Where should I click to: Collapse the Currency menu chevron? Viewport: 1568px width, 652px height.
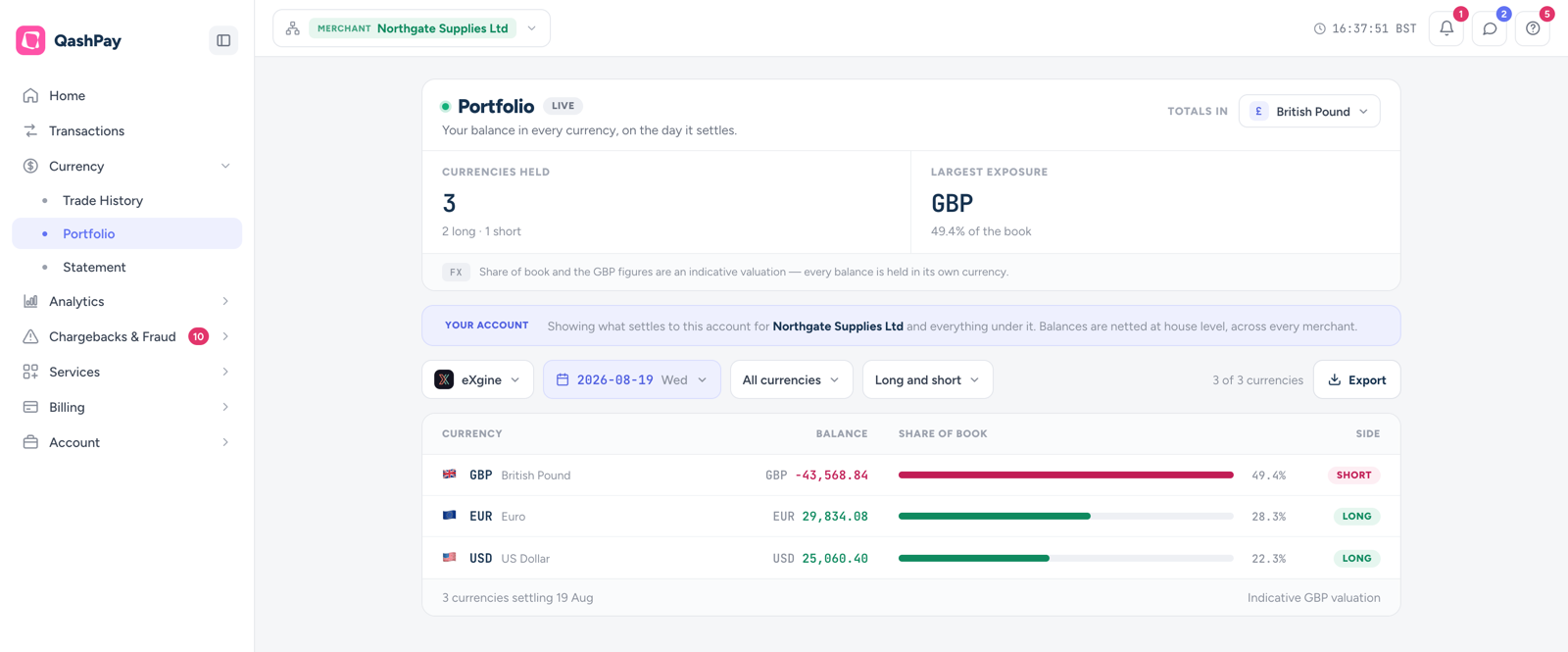coord(225,166)
